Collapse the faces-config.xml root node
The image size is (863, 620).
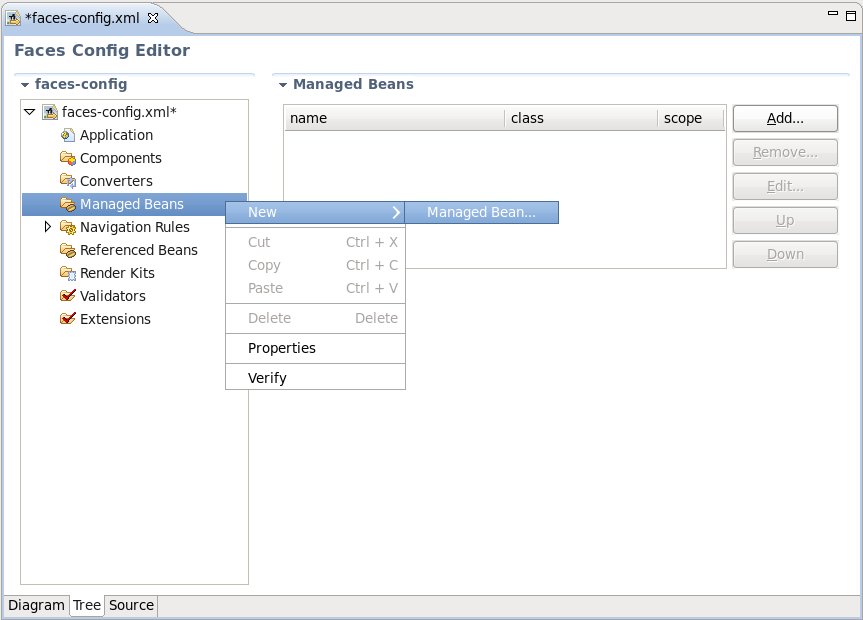29,112
